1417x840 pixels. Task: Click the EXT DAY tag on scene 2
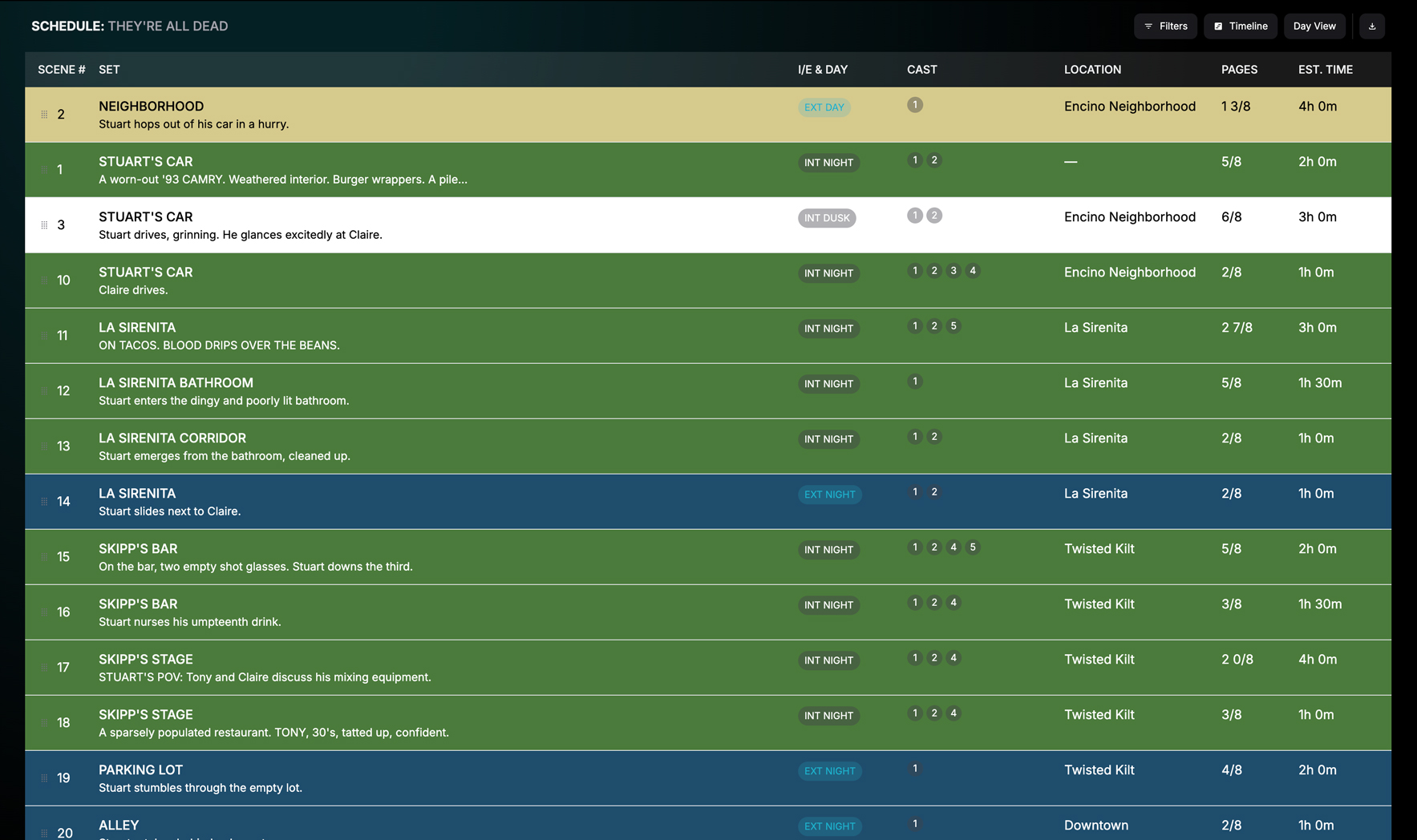pyautogui.click(x=824, y=107)
